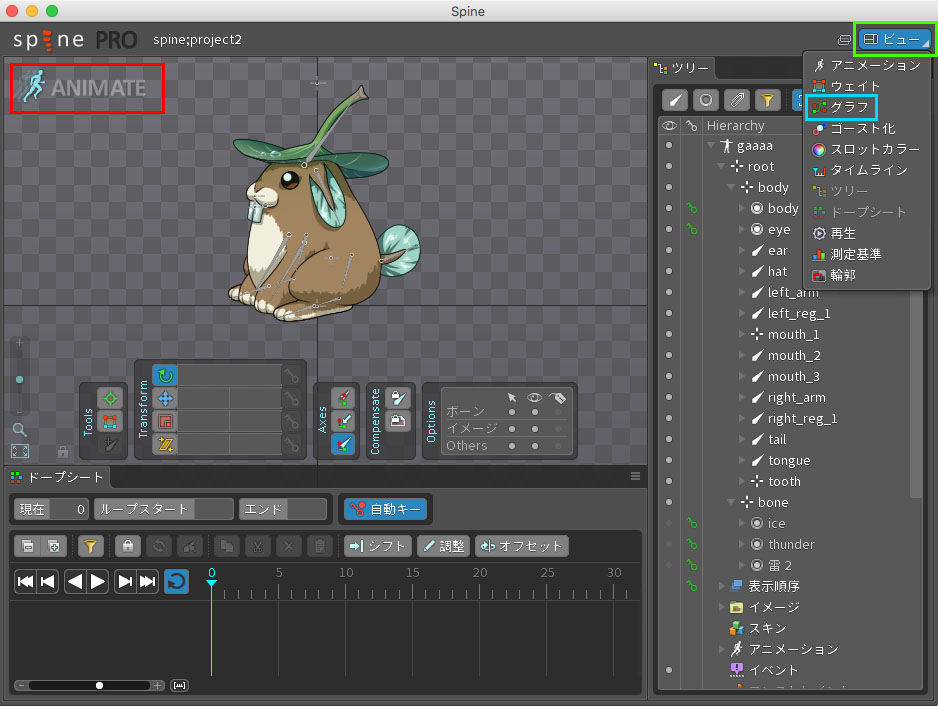Select グラフ in the views menu
938x706 pixels.
click(x=867, y=107)
